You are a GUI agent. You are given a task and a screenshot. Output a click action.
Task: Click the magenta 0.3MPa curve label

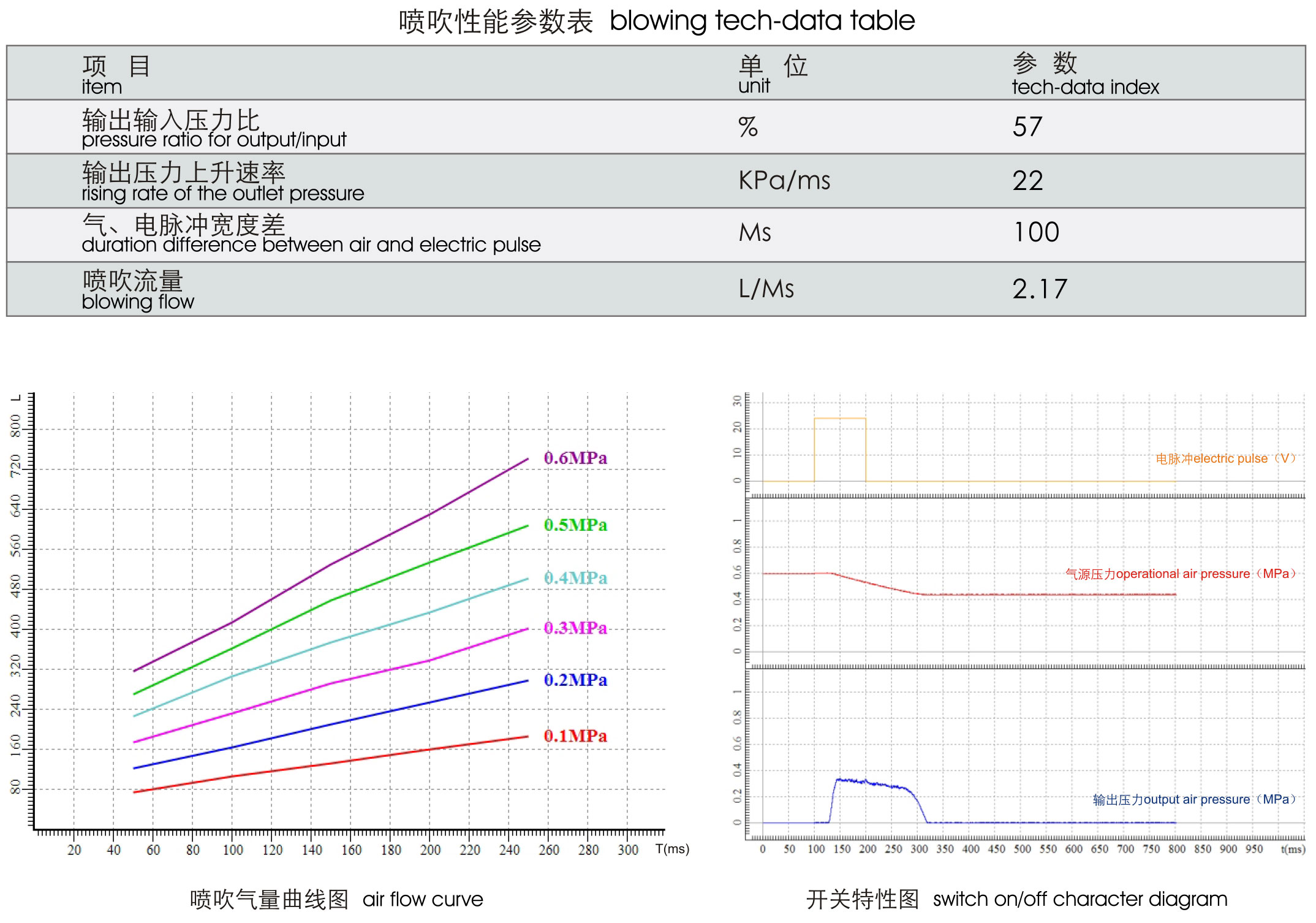pos(575,628)
